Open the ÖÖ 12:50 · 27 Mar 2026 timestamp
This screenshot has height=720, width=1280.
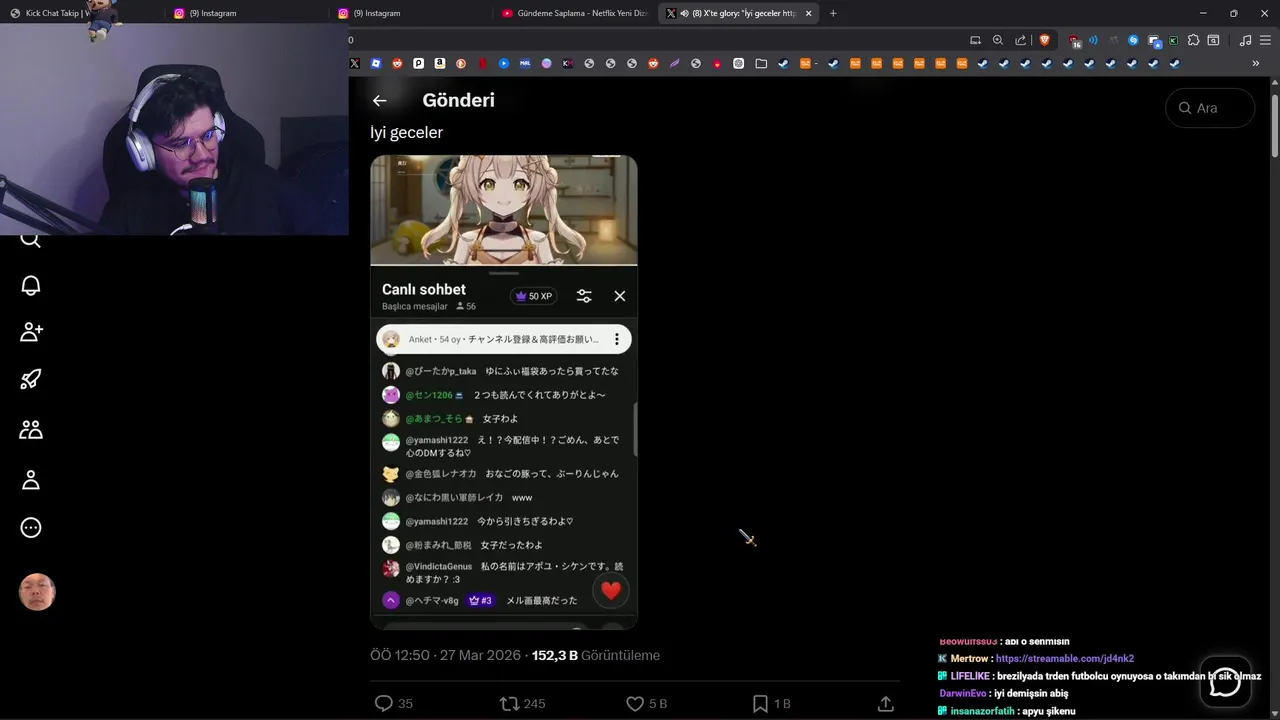click(x=446, y=655)
